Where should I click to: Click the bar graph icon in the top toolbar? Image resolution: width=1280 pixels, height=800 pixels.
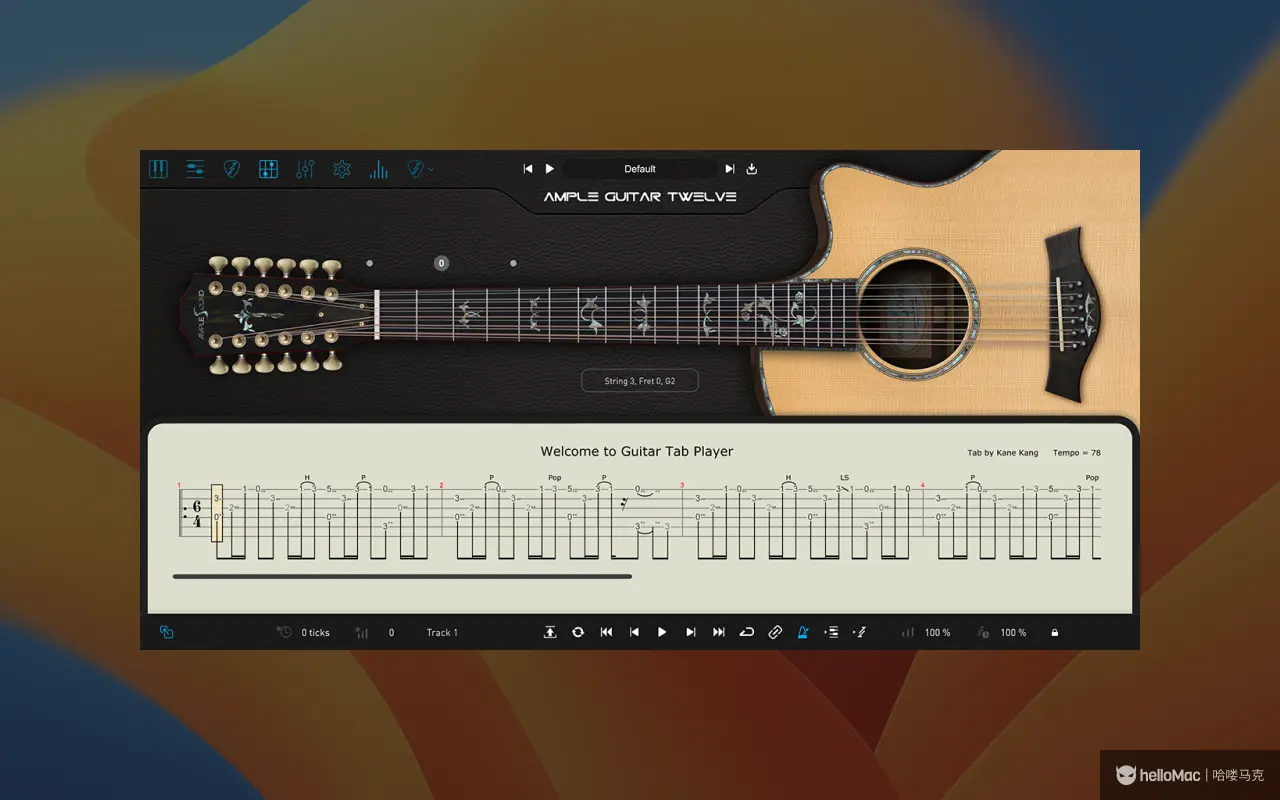click(378, 168)
